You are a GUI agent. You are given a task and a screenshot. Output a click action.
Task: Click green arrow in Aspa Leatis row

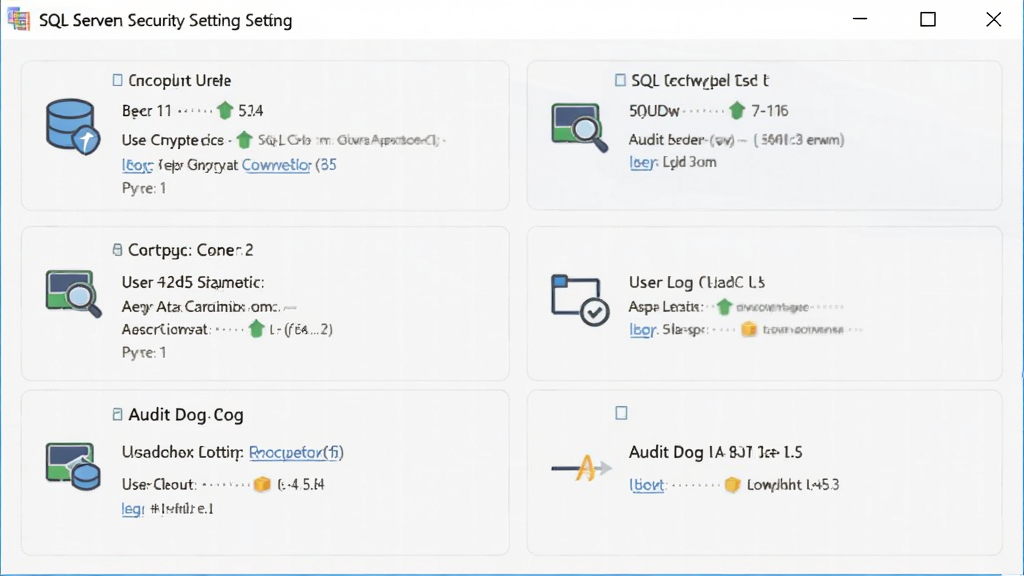pos(724,306)
